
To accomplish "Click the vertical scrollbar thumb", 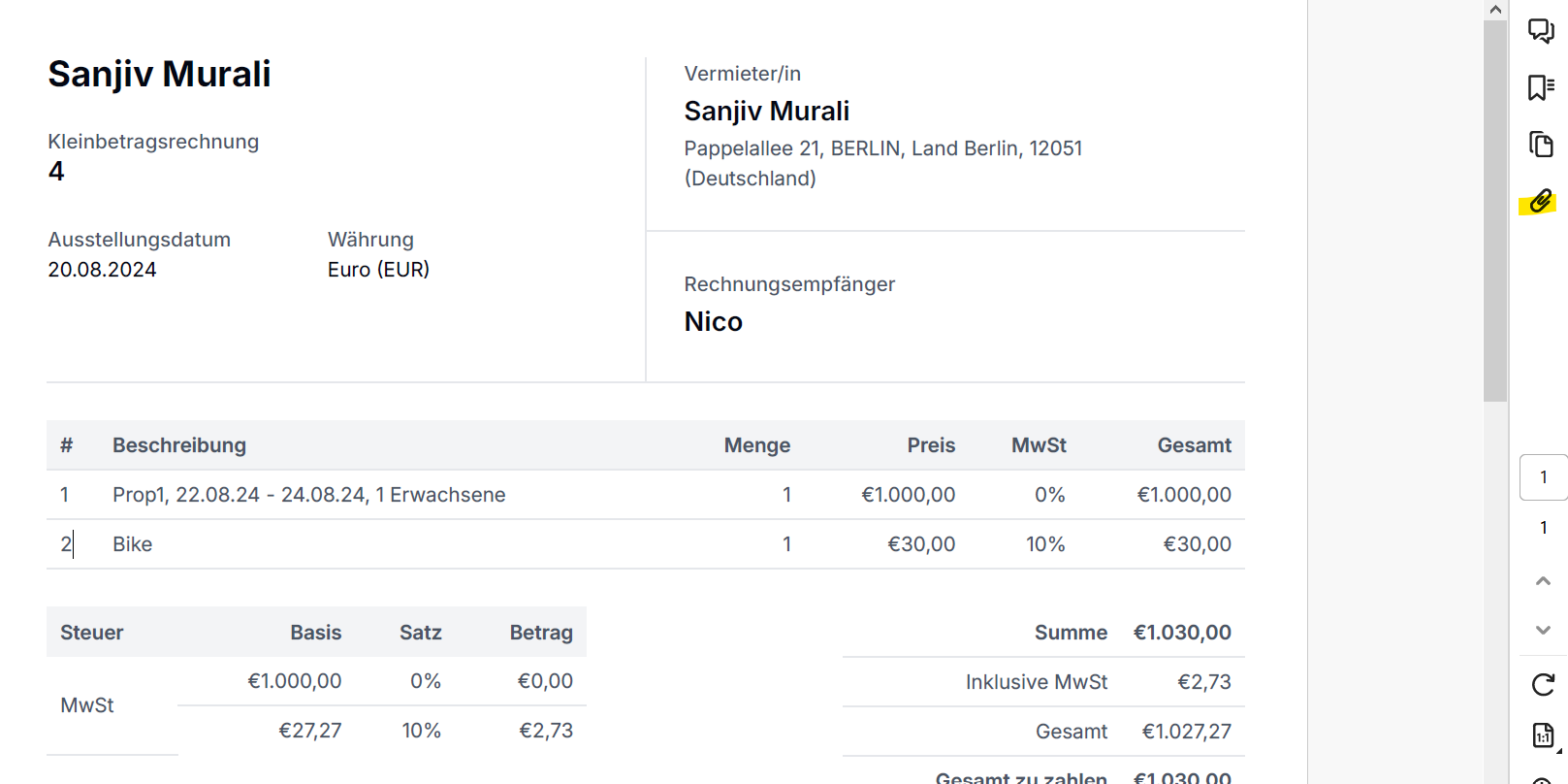I will point(1495,209).
